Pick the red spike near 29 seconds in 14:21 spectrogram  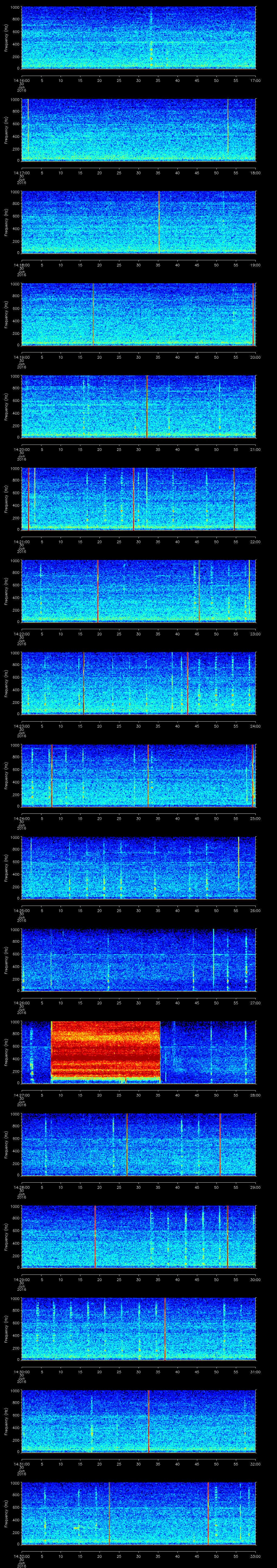click(134, 499)
